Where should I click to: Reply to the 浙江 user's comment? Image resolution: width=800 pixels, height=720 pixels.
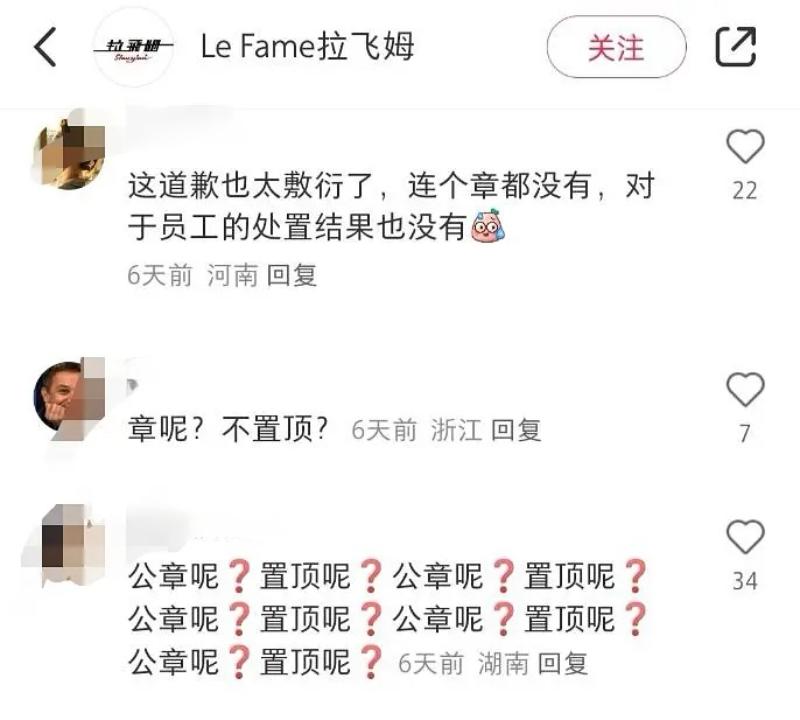(x=516, y=430)
